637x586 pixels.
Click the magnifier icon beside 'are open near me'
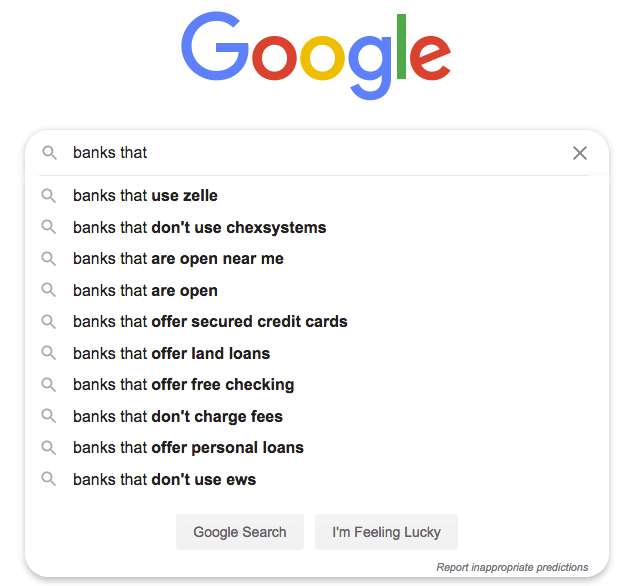[49, 258]
